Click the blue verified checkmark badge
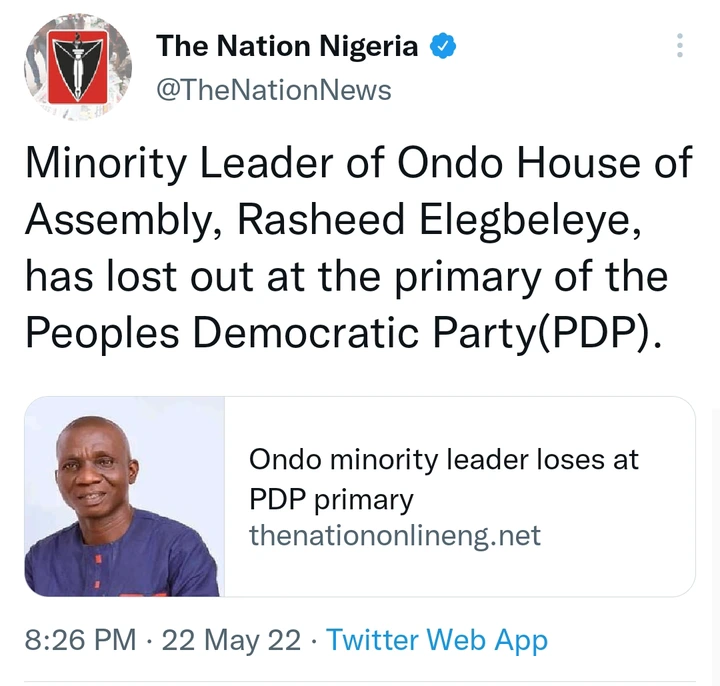 [443, 46]
